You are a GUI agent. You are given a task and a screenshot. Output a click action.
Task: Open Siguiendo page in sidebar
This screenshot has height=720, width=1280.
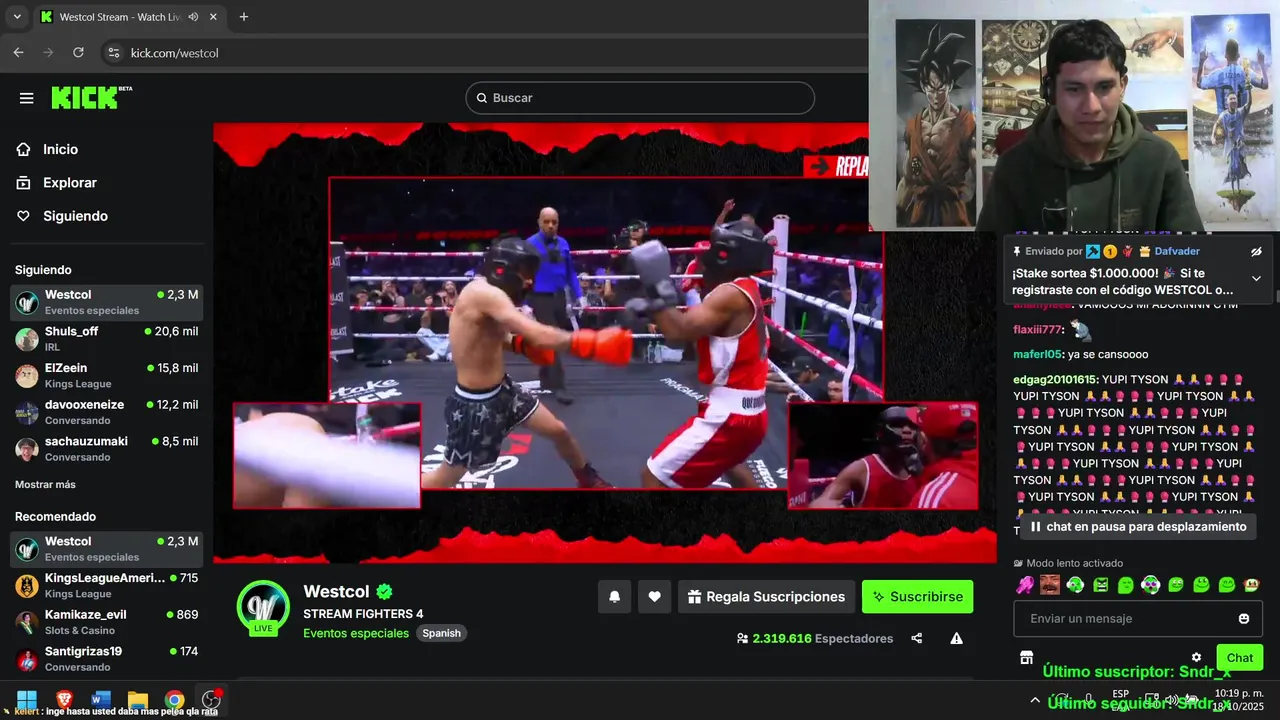pos(62,216)
